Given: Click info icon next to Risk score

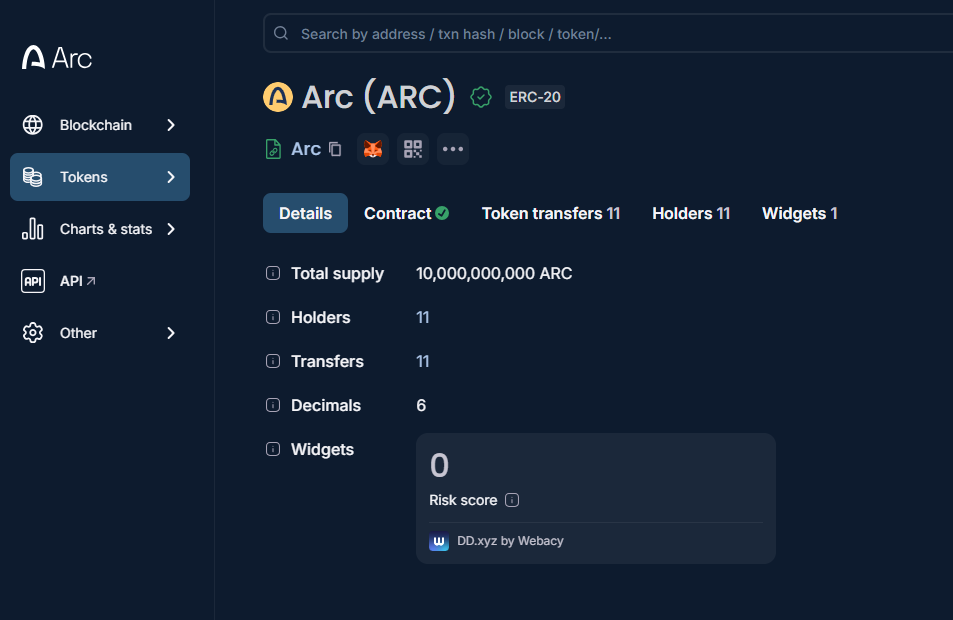Looking at the screenshot, I should tap(512, 500).
